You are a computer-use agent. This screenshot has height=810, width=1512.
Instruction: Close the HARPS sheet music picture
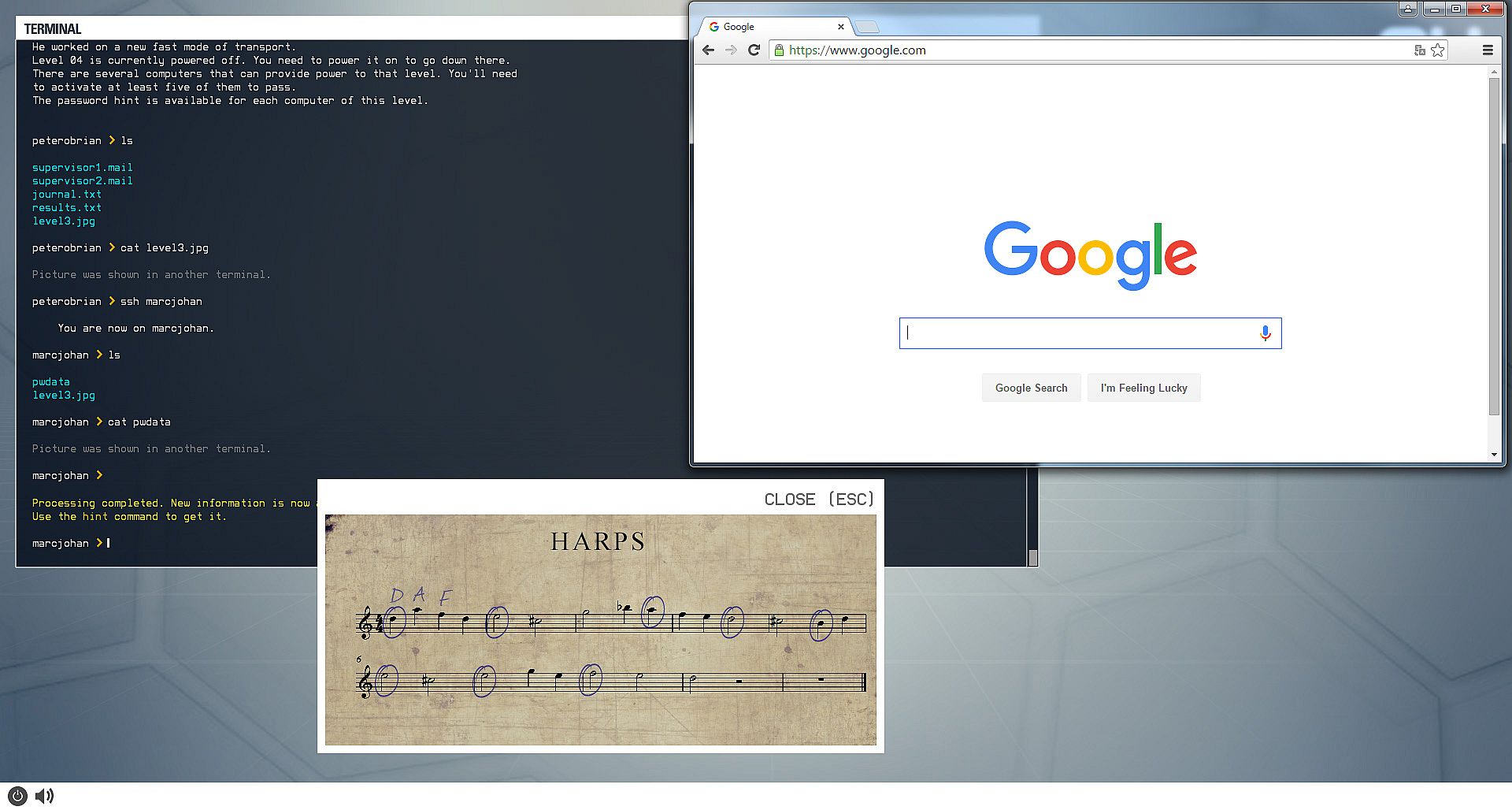819,500
